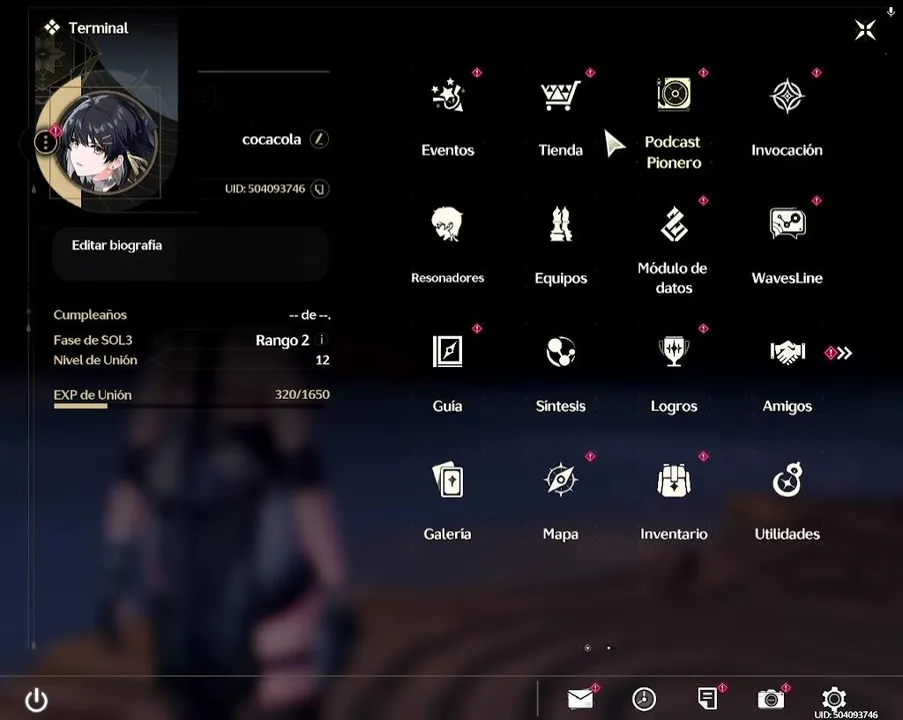Click the EXP de Unión progress bar
Screen dimensions: 903x720
[x=191, y=406]
